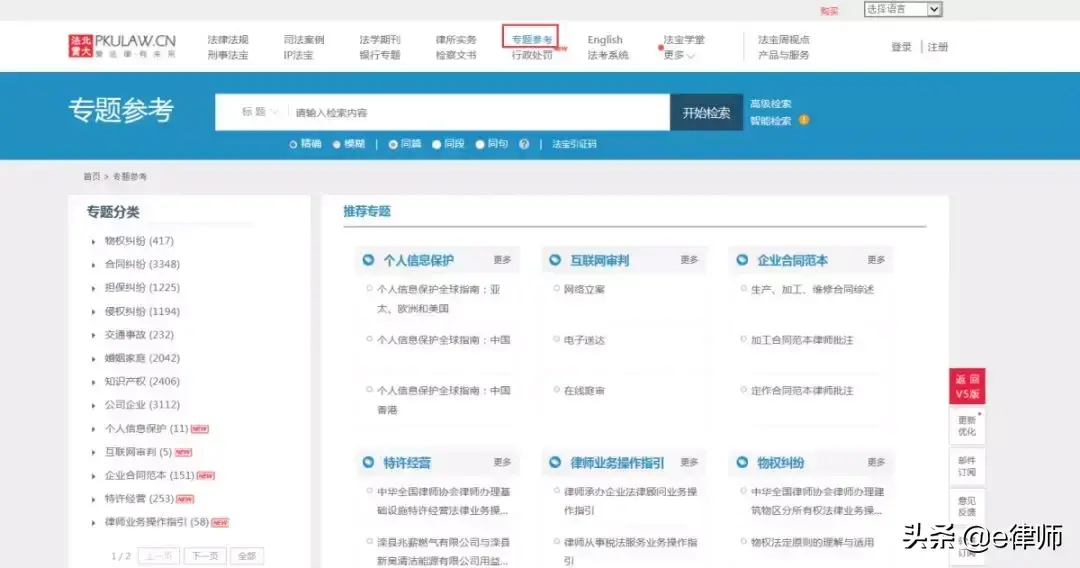The width and height of the screenshot is (1080, 568).
Task: Open the 智能检索 link
Action: point(771,120)
